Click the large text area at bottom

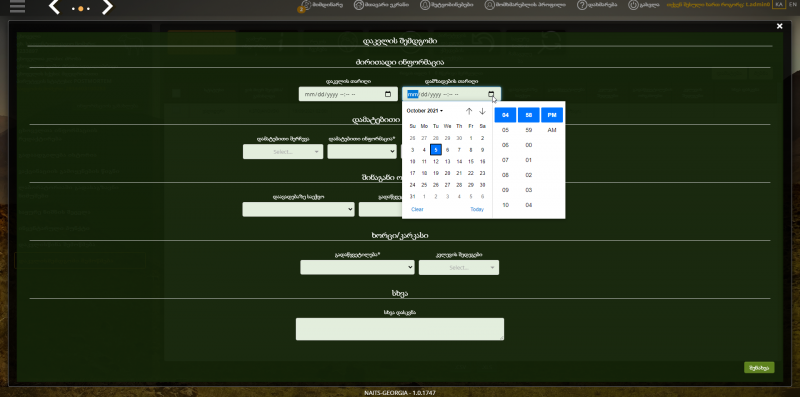pyautogui.click(x=400, y=329)
